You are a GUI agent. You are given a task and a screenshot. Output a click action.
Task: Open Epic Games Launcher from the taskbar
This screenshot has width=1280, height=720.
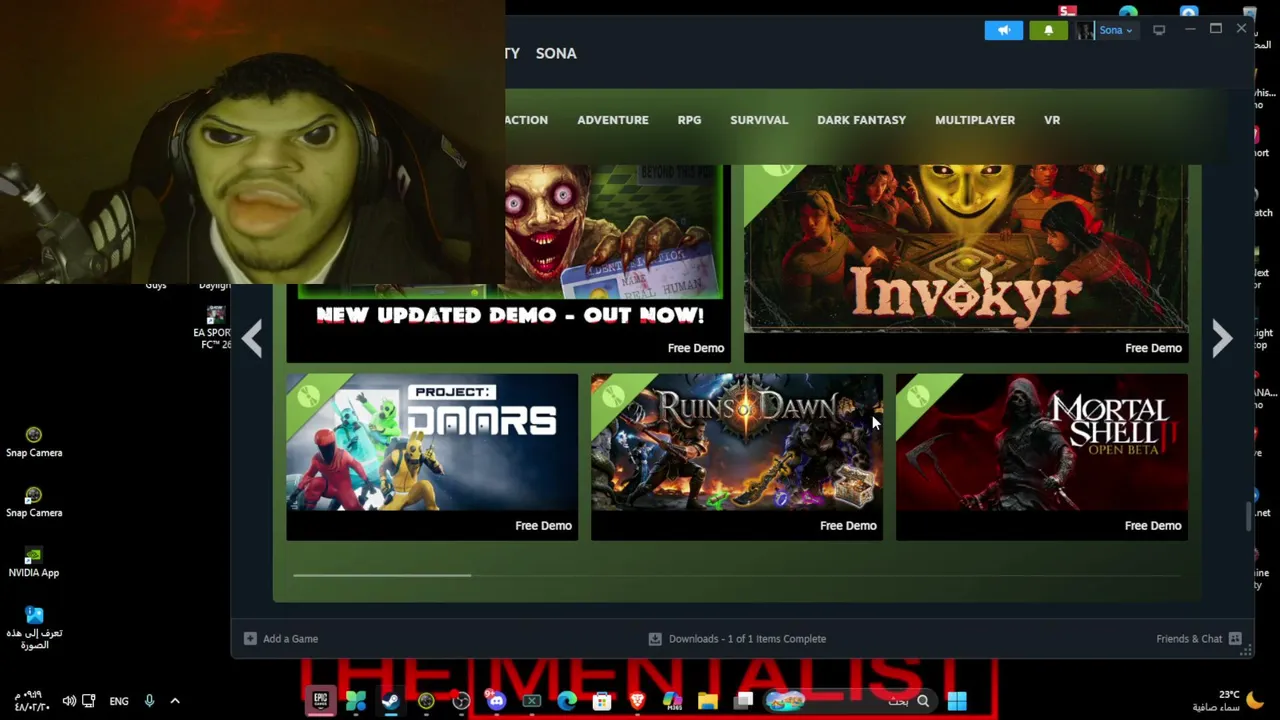(x=320, y=701)
